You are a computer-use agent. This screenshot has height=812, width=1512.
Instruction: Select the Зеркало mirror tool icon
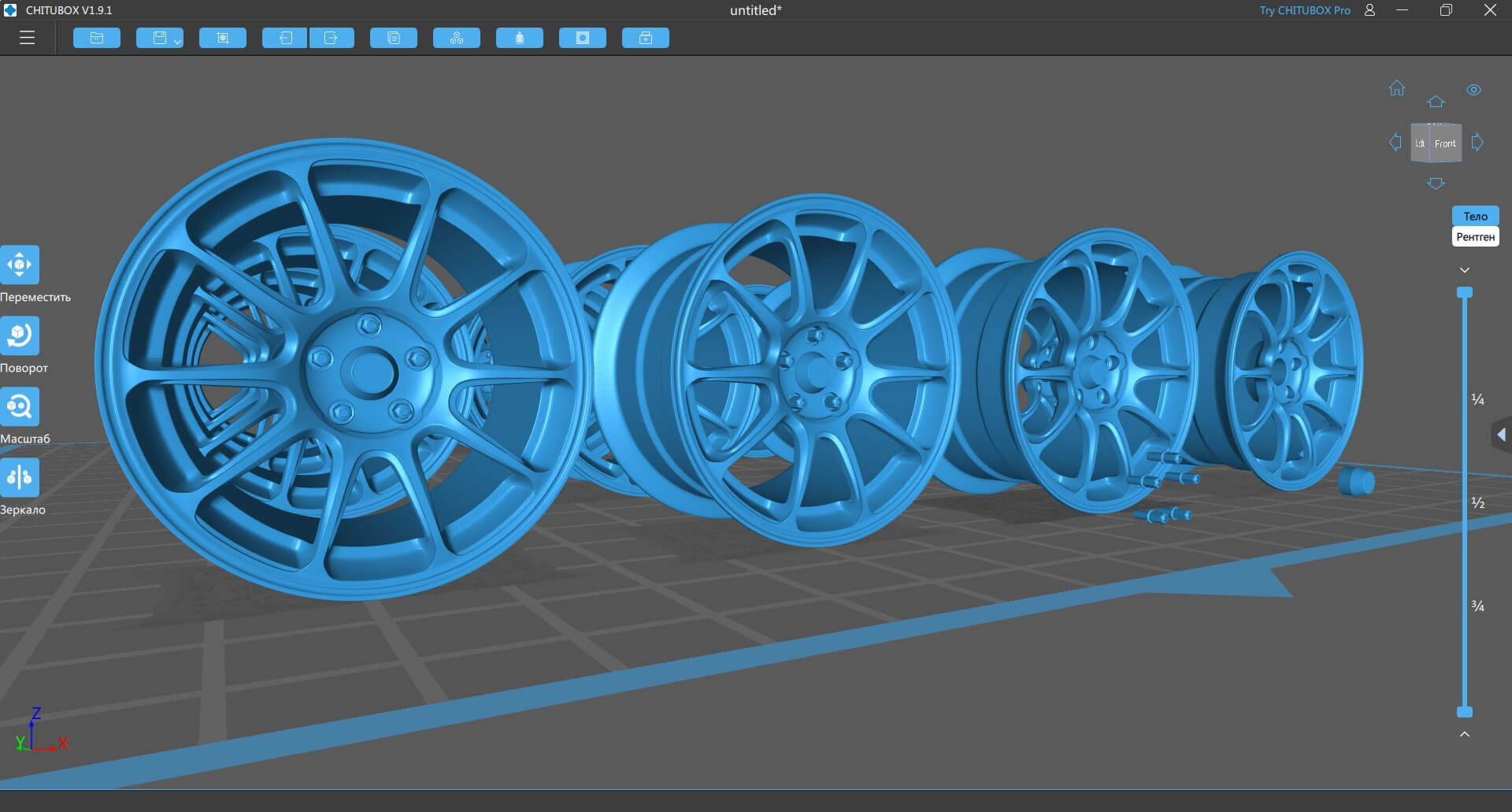(20, 477)
